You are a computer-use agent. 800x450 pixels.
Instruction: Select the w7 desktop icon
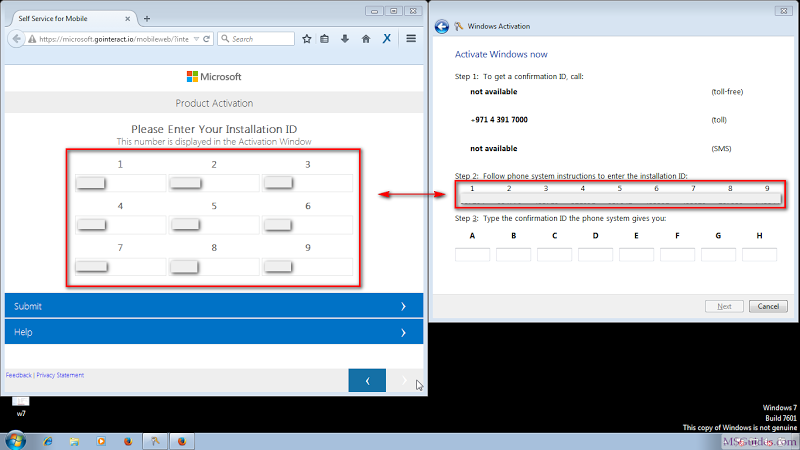tap(20, 407)
